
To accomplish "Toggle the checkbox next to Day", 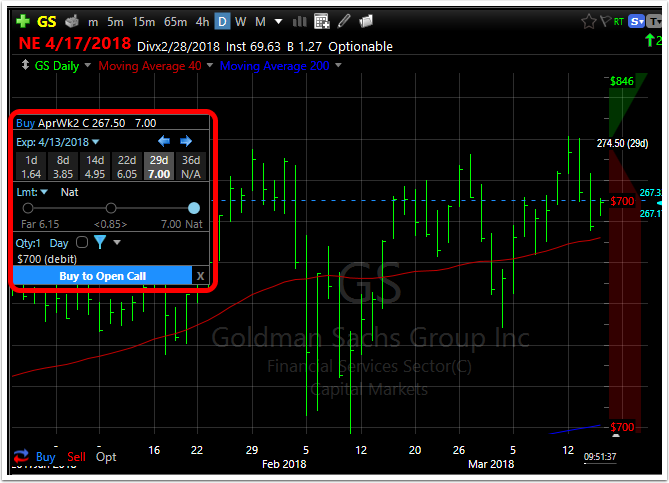I will (82, 242).
